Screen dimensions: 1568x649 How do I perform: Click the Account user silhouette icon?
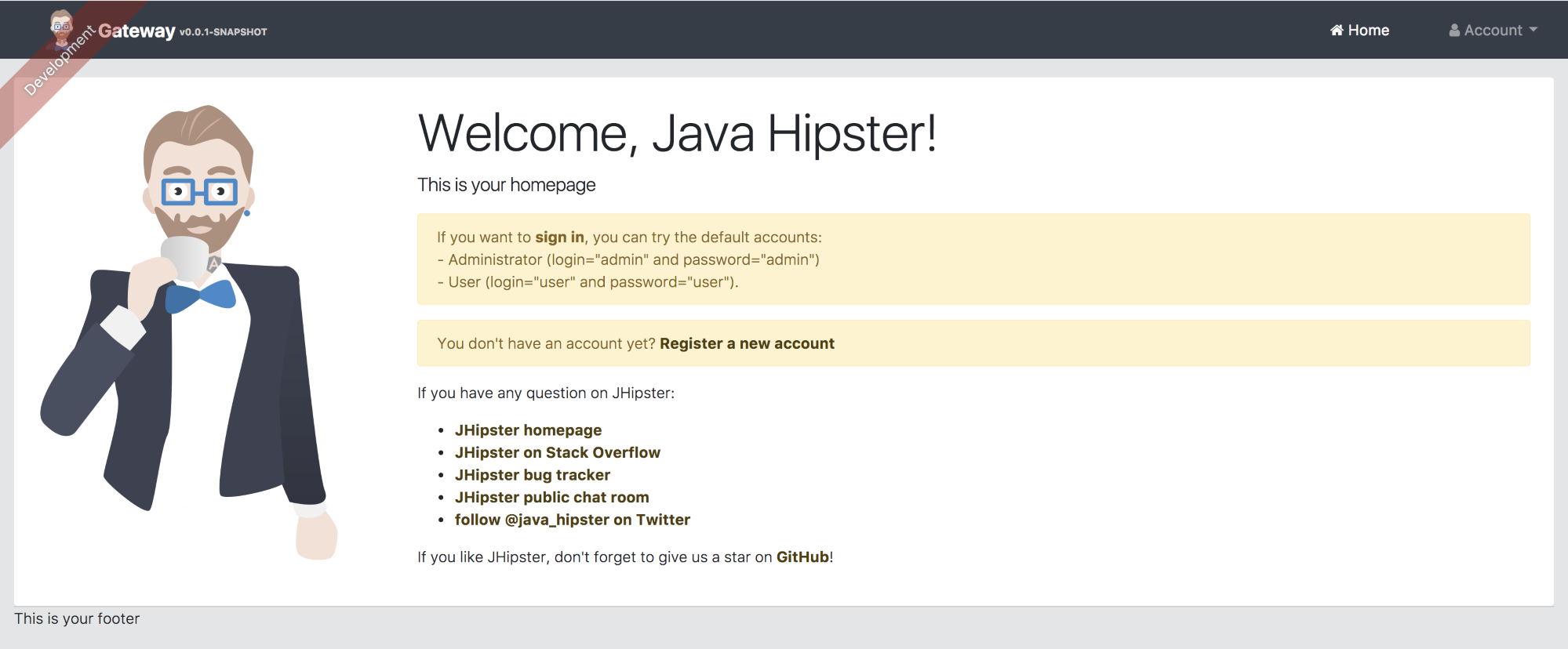pos(1454,31)
